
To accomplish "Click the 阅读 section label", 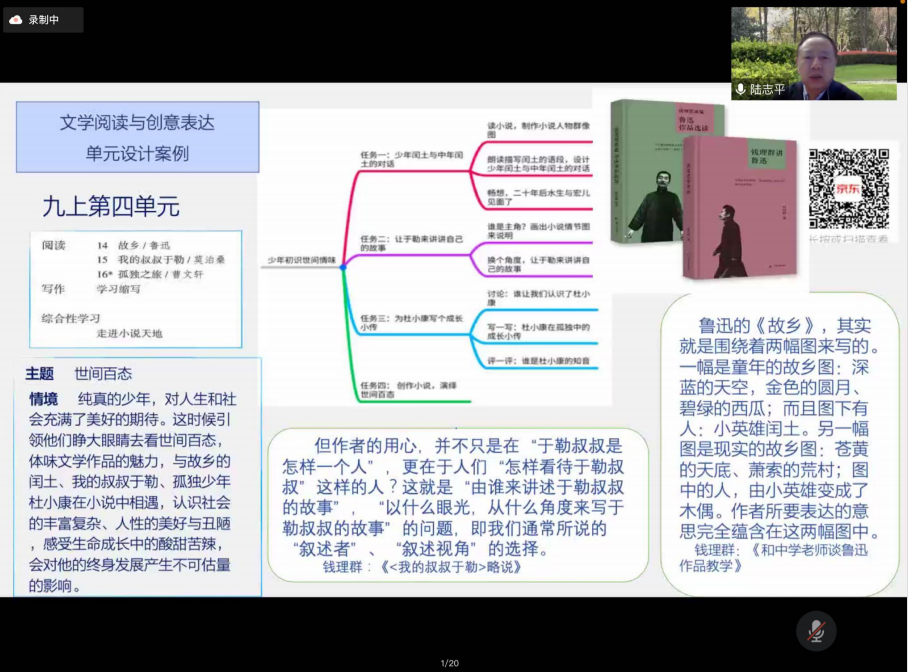I will click(x=54, y=245).
